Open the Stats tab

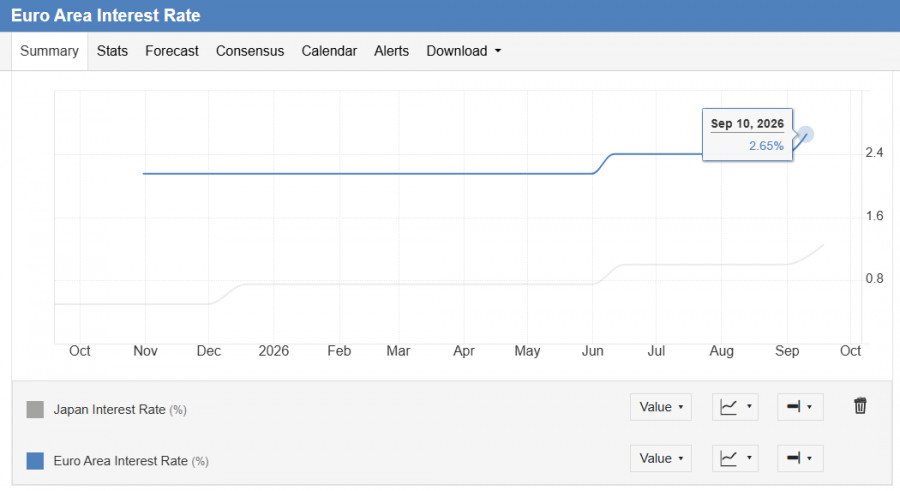pos(112,51)
